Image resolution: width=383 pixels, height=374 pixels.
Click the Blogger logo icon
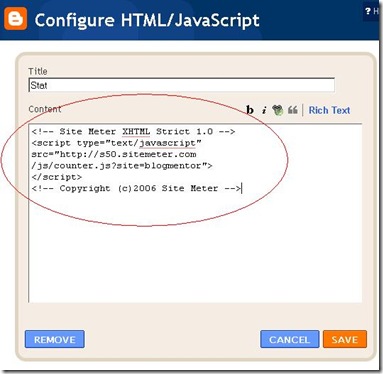pos(15,19)
